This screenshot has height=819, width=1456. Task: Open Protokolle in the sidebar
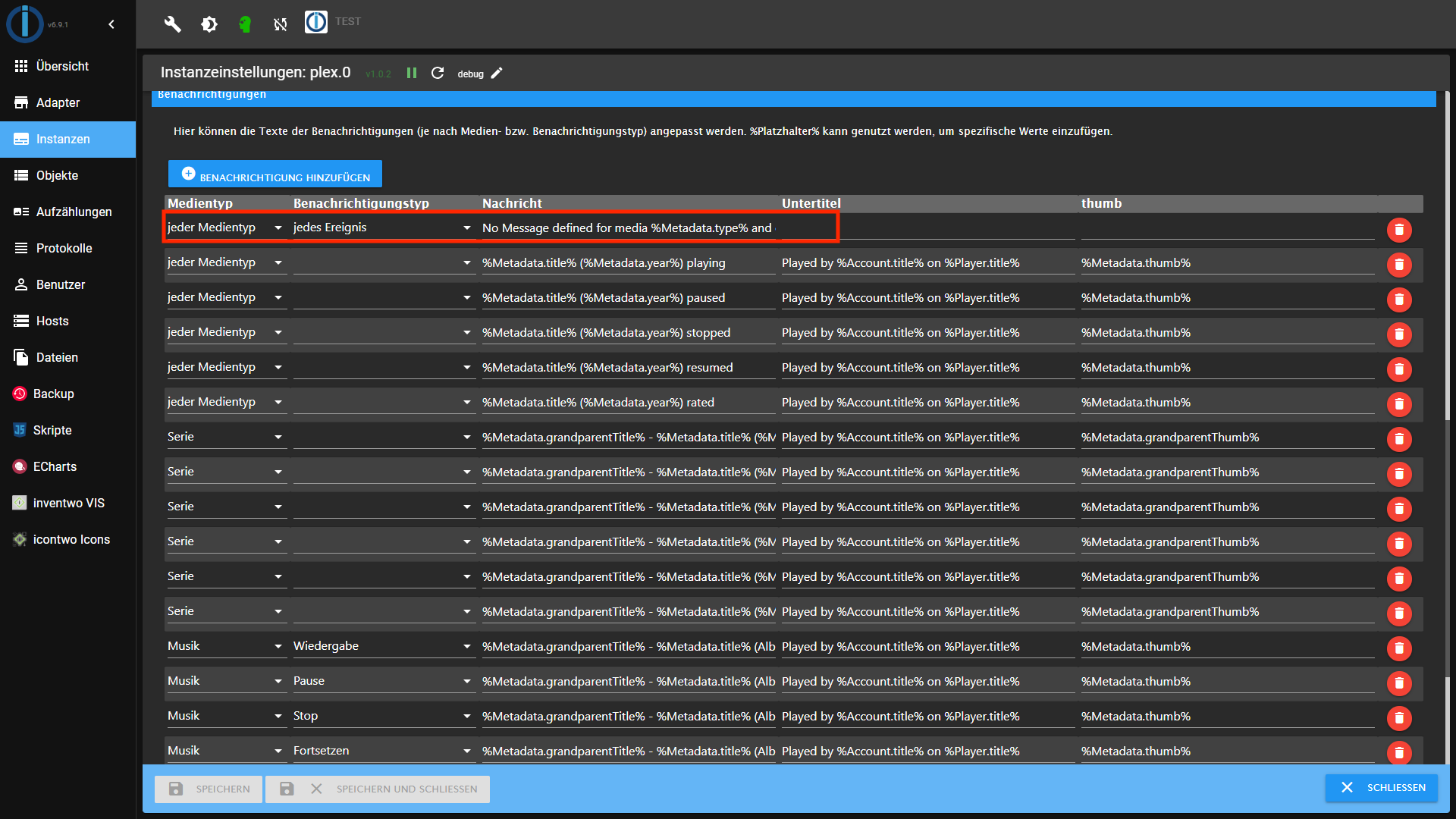[x=67, y=248]
